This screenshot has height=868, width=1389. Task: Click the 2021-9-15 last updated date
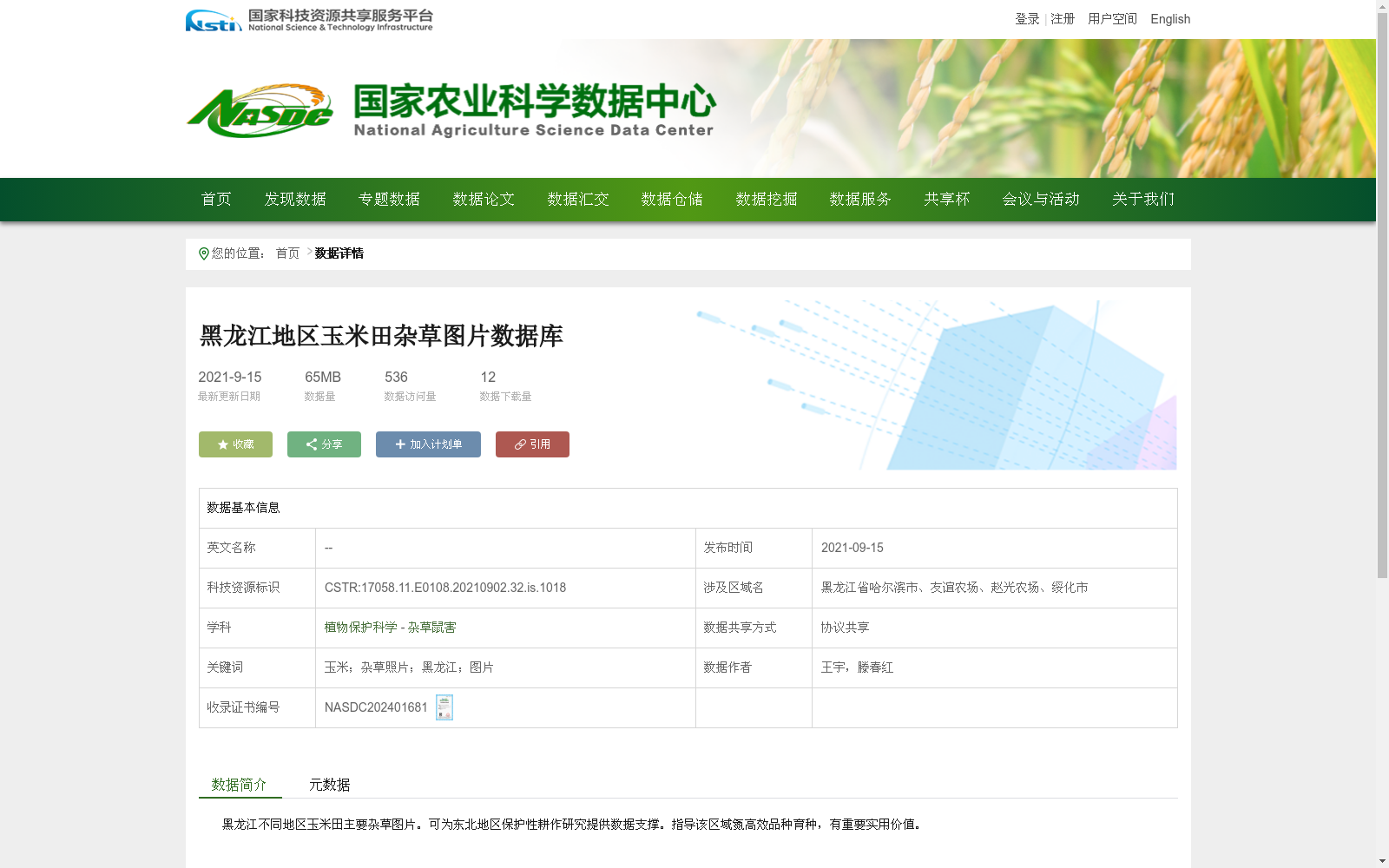(229, 377)
